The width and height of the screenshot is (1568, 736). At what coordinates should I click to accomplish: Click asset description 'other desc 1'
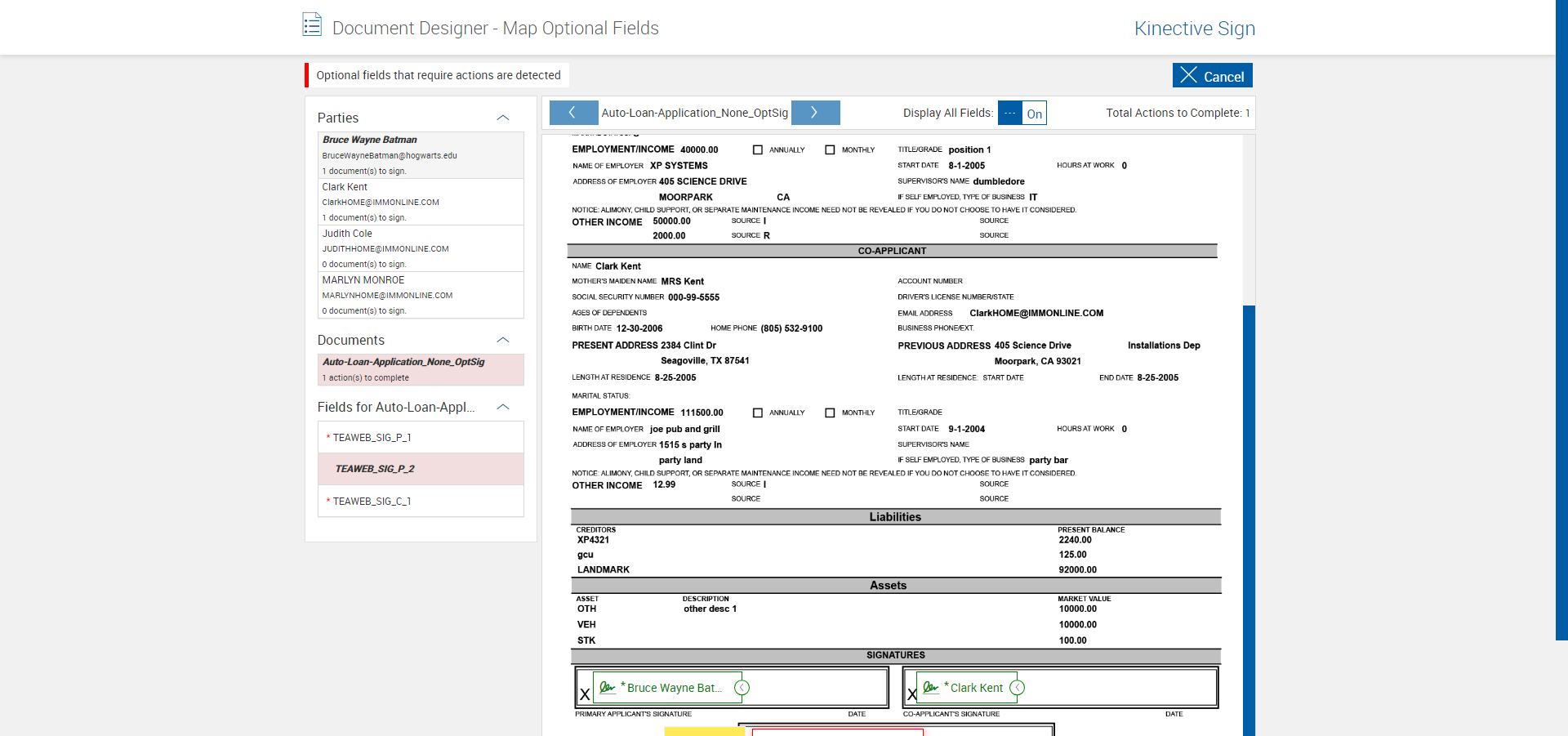click(710, 609)
